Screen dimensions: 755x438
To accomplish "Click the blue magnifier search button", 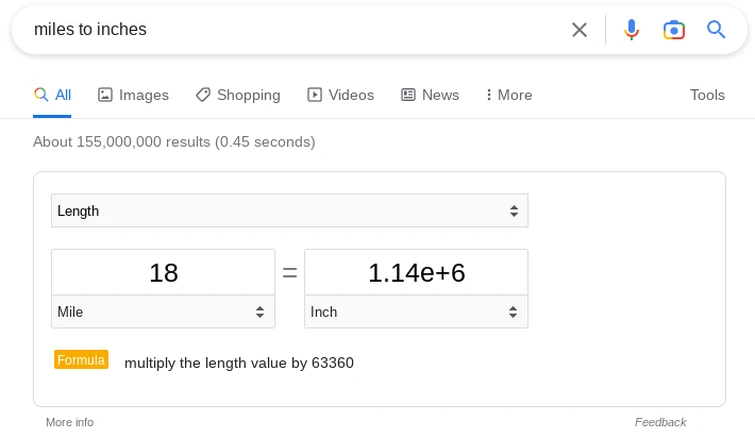I will click(716, 30).
